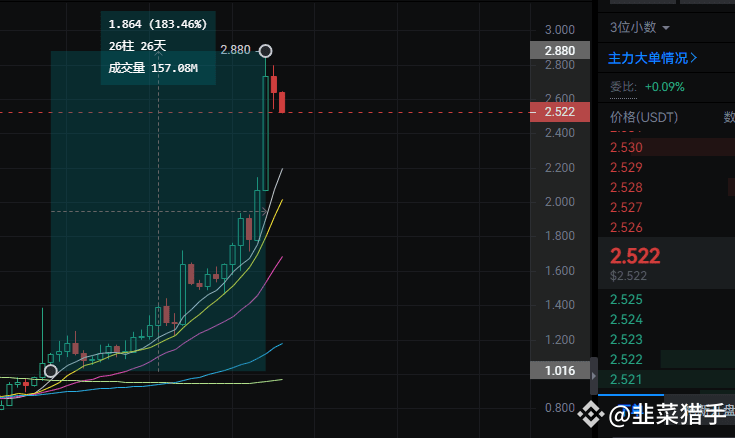Expand the side panel arrow beside the price axis
The height and width of the screenshot is (438, 735).
pos(594,376)
